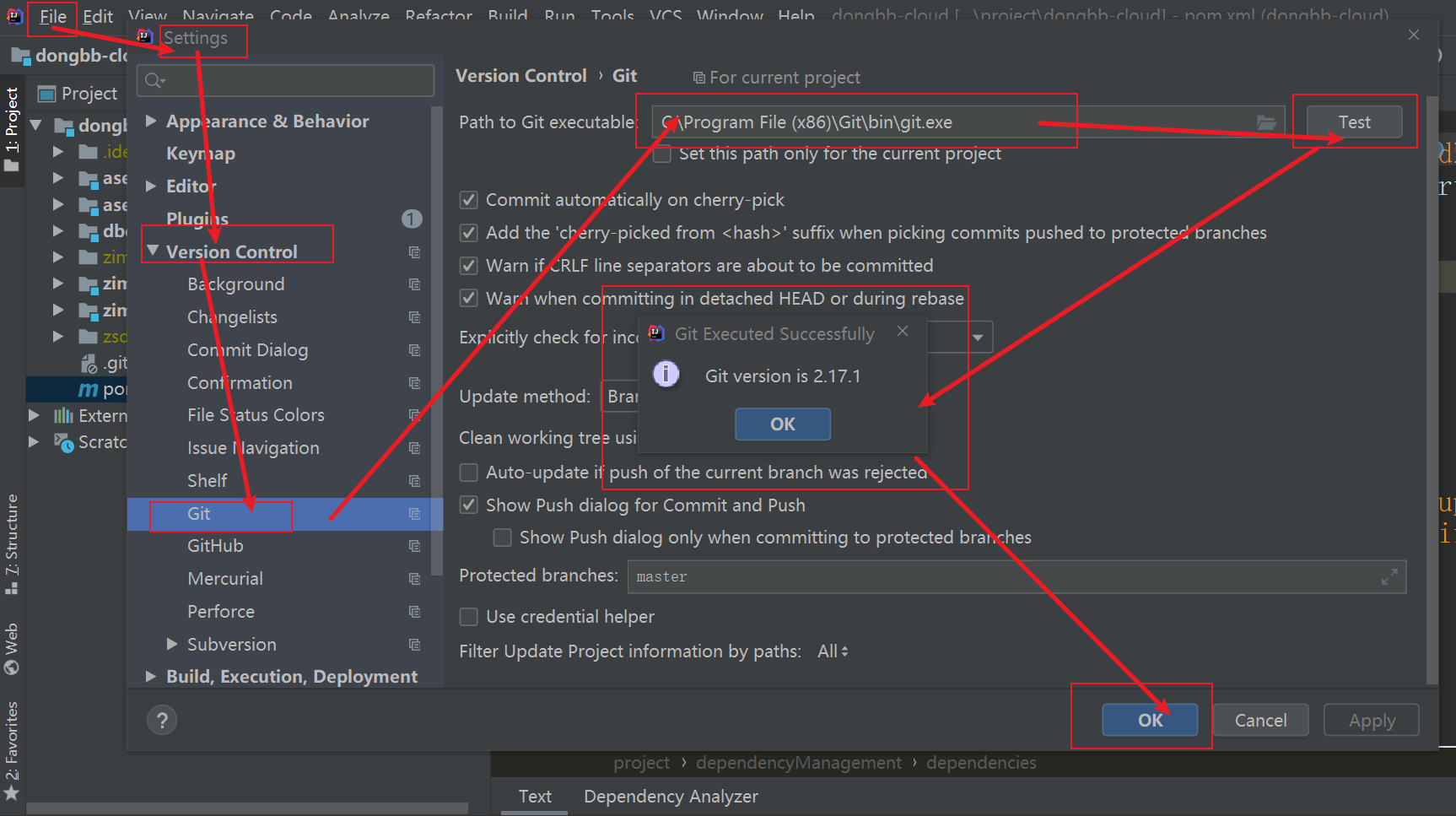Expand External Libraries in project tree

tap(34, 415)
